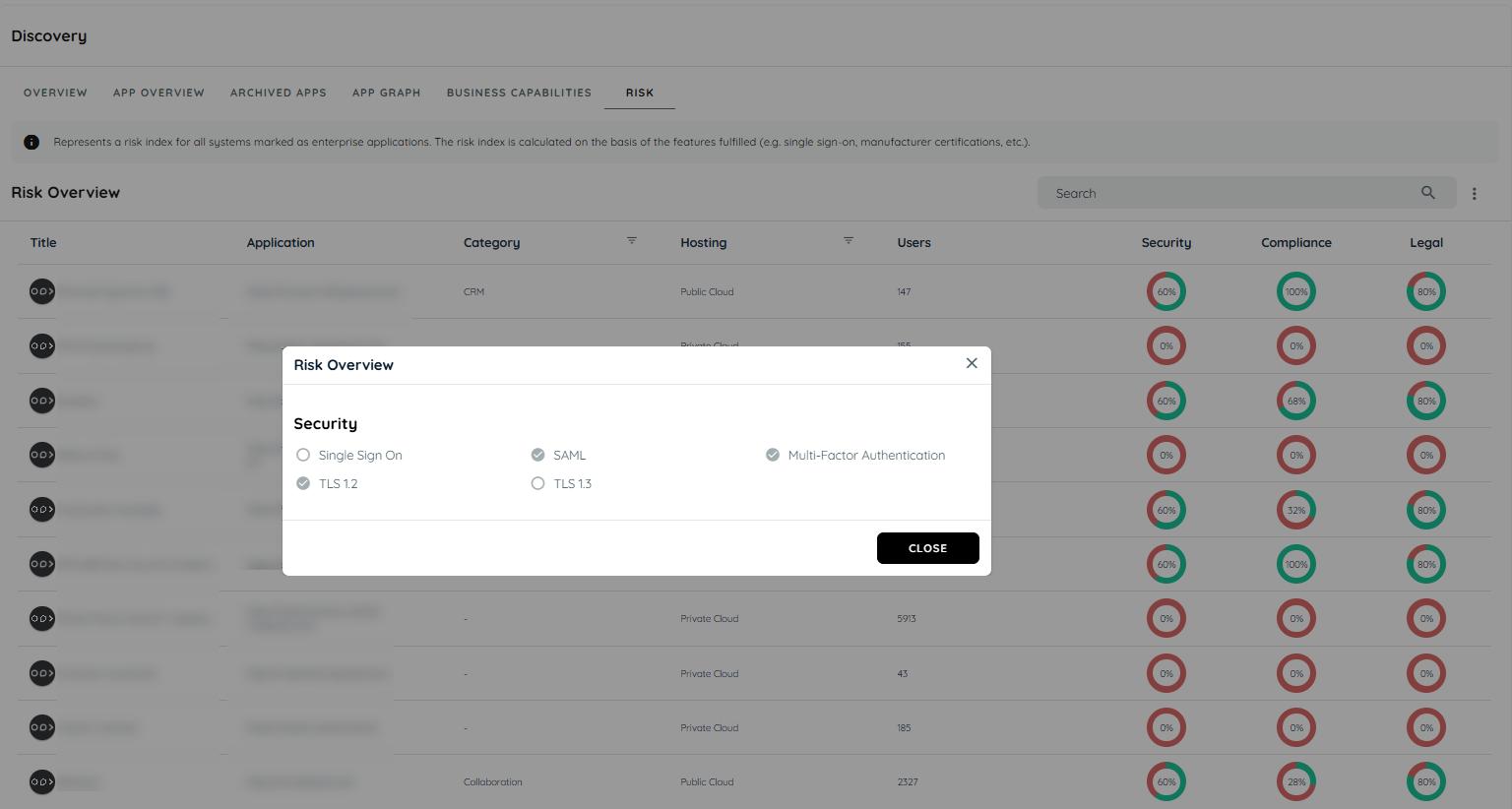Click the 32% Compliance progress ring
This screenshot has height=809, width=1512.
(1296, 510)
